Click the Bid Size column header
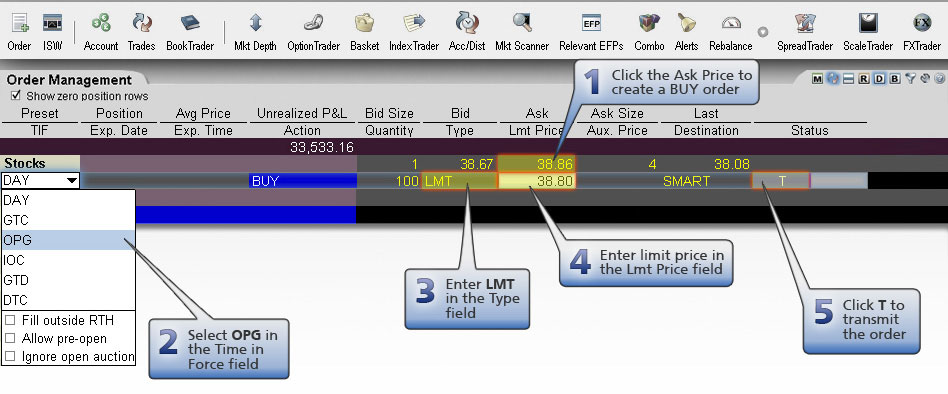The width and height of the screenshot is (948, 394). [389, 114]
